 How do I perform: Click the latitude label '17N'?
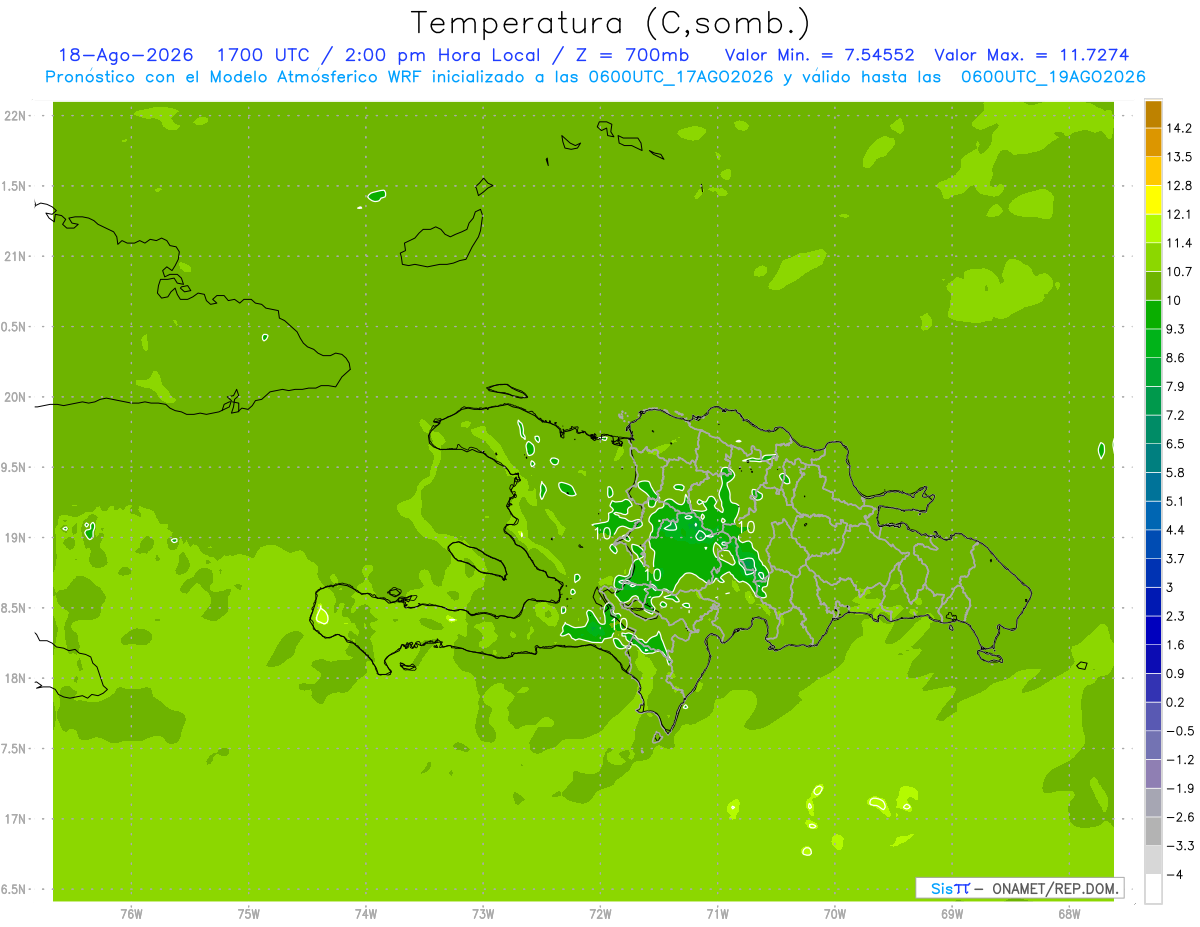(x=14, y=819)
